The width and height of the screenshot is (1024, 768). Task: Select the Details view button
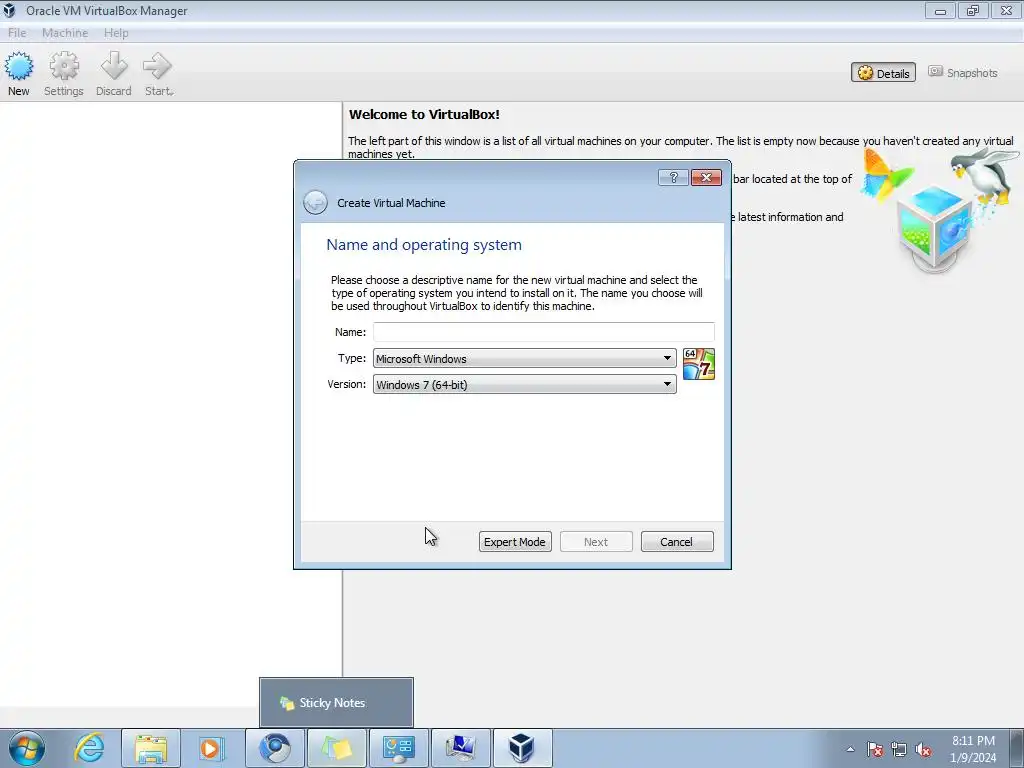[x=883, y=72]
